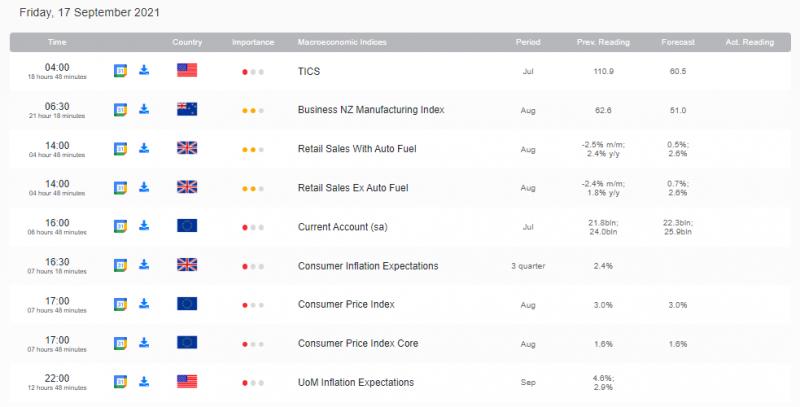
Task: Add Current Account (sa) to calendar
Action: point(120,226)
